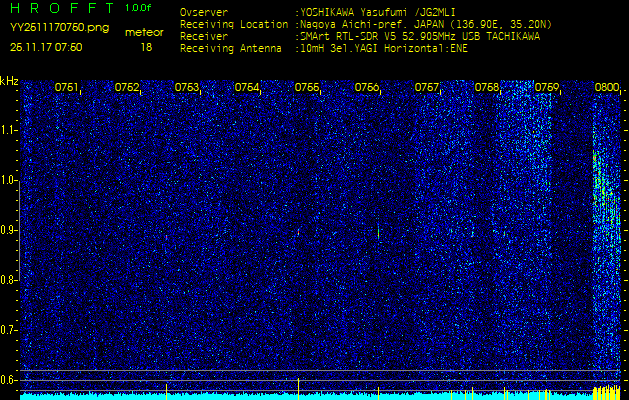Click the SMArt RTL-SDR V5 receiver text

(420, 37)
